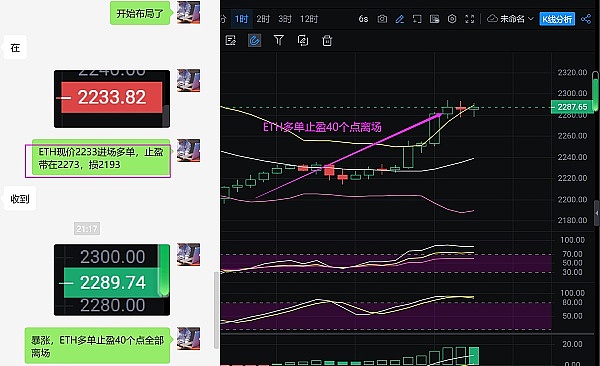Expand the side panel collapse arrow
Image resolution: width=600 pixels, height=366 pixels.
tap(597, 213)
